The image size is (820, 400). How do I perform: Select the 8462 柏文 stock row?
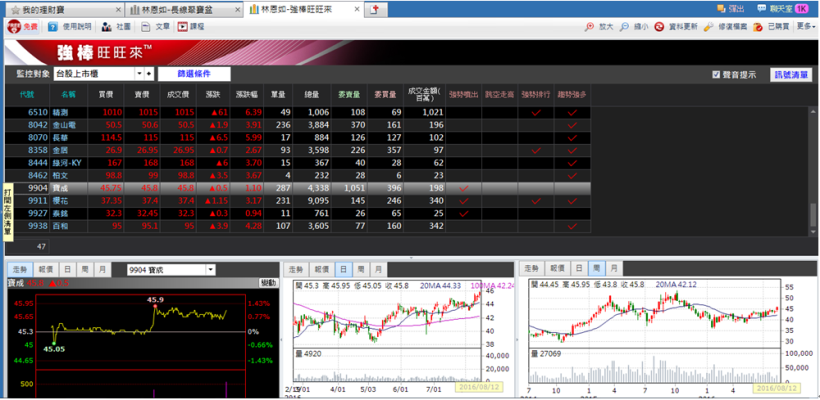pyautogui.click(x=298, y=176)
